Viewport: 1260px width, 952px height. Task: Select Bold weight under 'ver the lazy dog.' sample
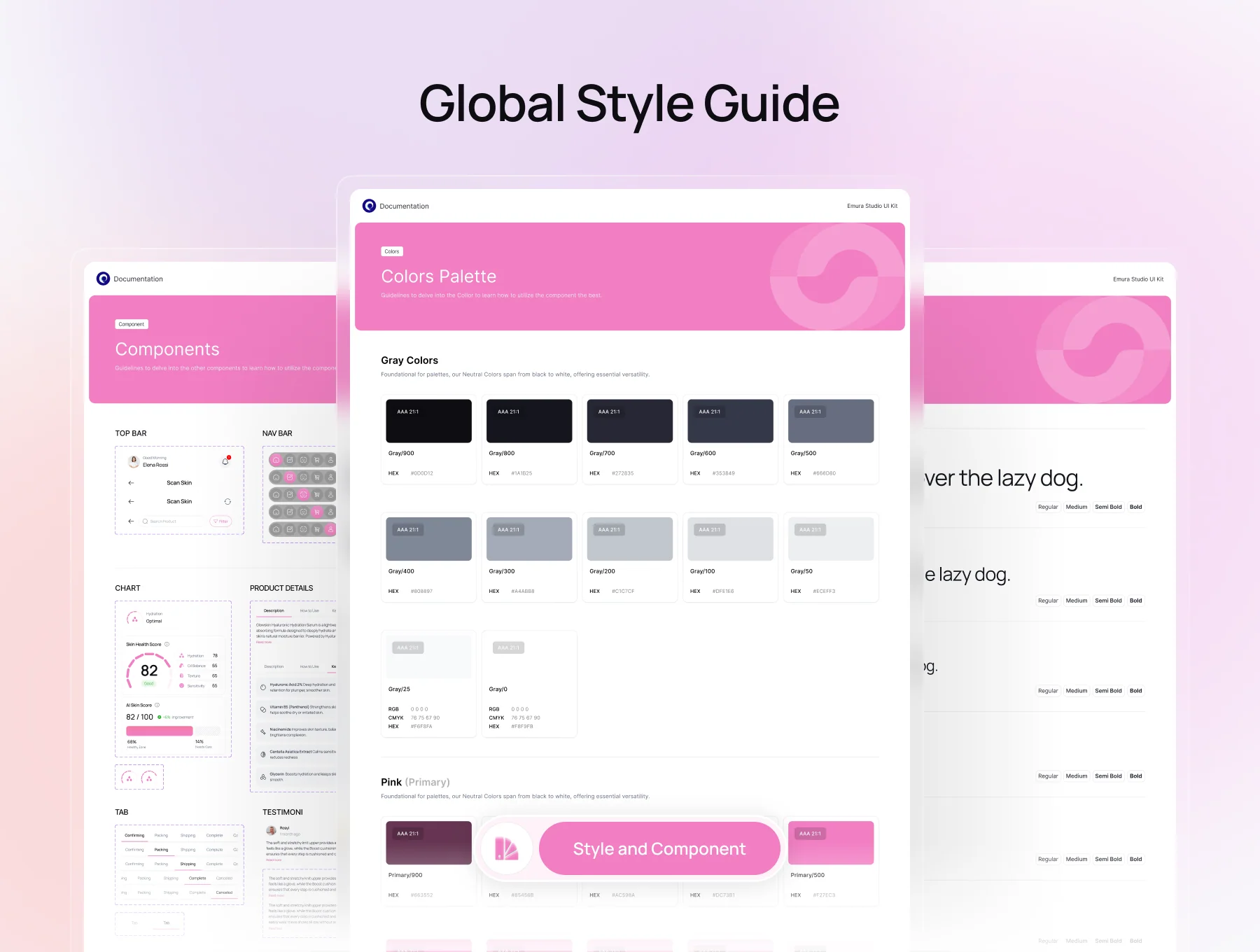[x=1135, y=507]
